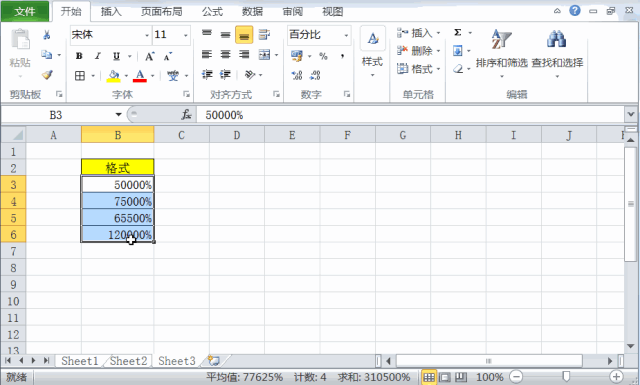Image resolution: width=640 pixels, height=385 pixels.
Task: Open the font dialog launcher
Action: [187, 95]
